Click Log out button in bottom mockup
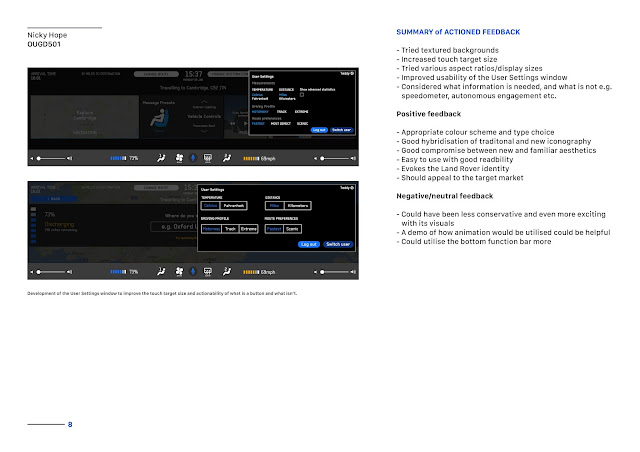 tap(309, 244)
